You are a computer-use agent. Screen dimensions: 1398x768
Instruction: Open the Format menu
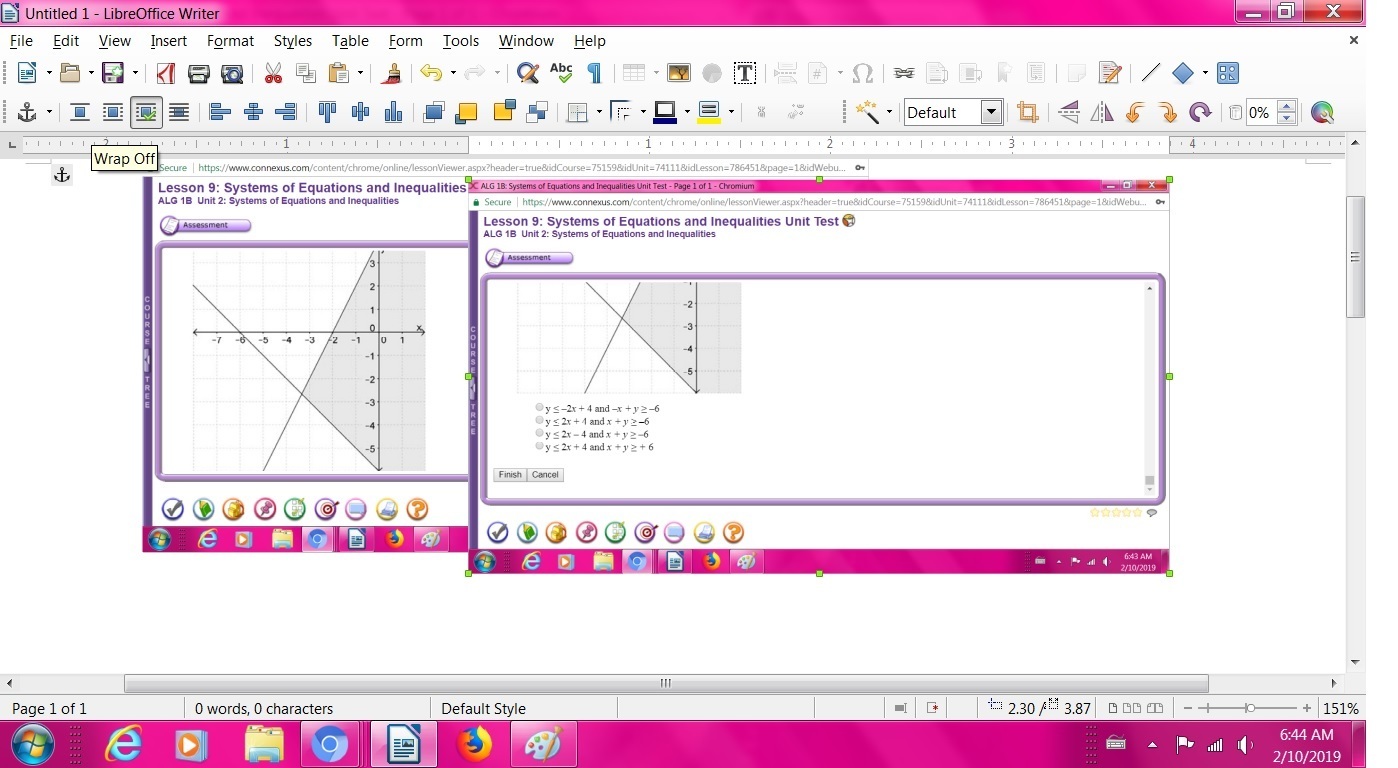point(230,41)
